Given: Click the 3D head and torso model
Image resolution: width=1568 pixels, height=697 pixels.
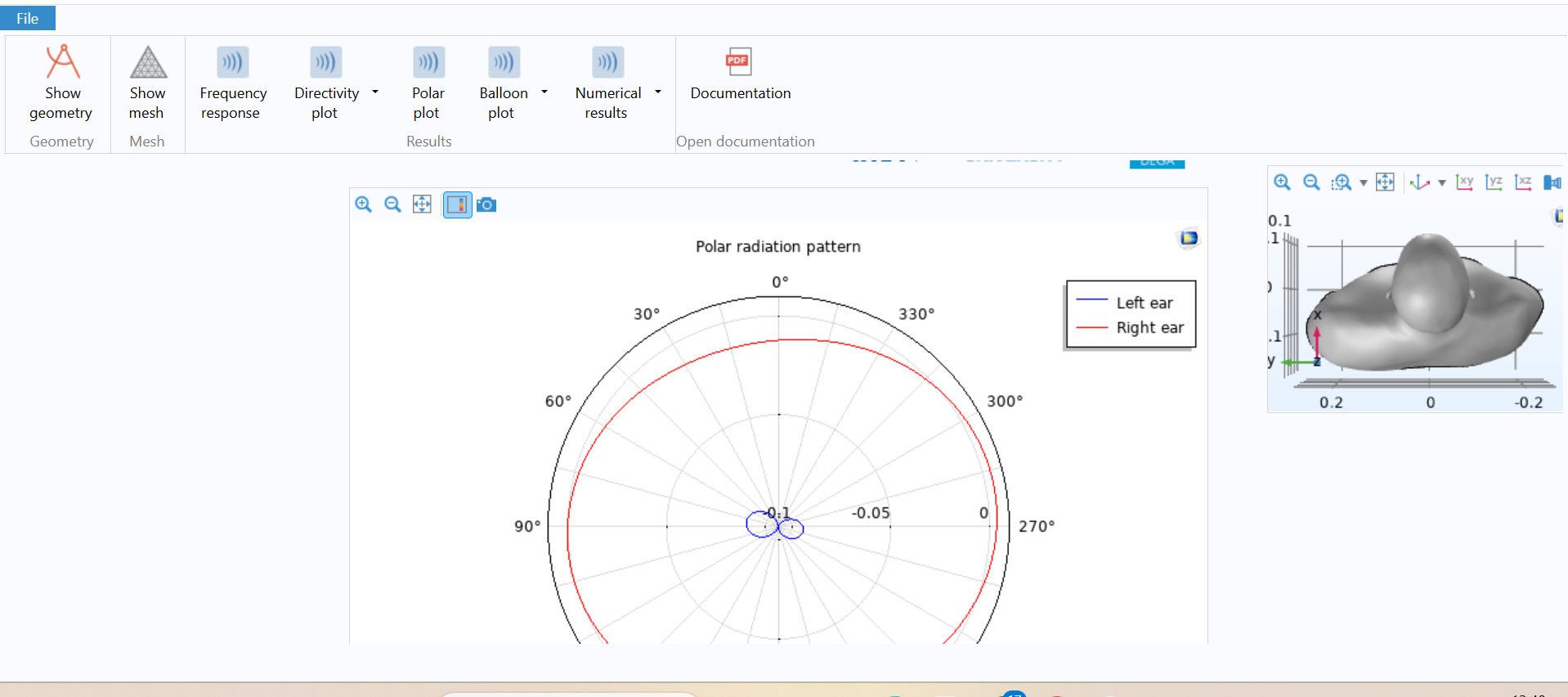Looking at the screenshot, I should point(1427,301).
